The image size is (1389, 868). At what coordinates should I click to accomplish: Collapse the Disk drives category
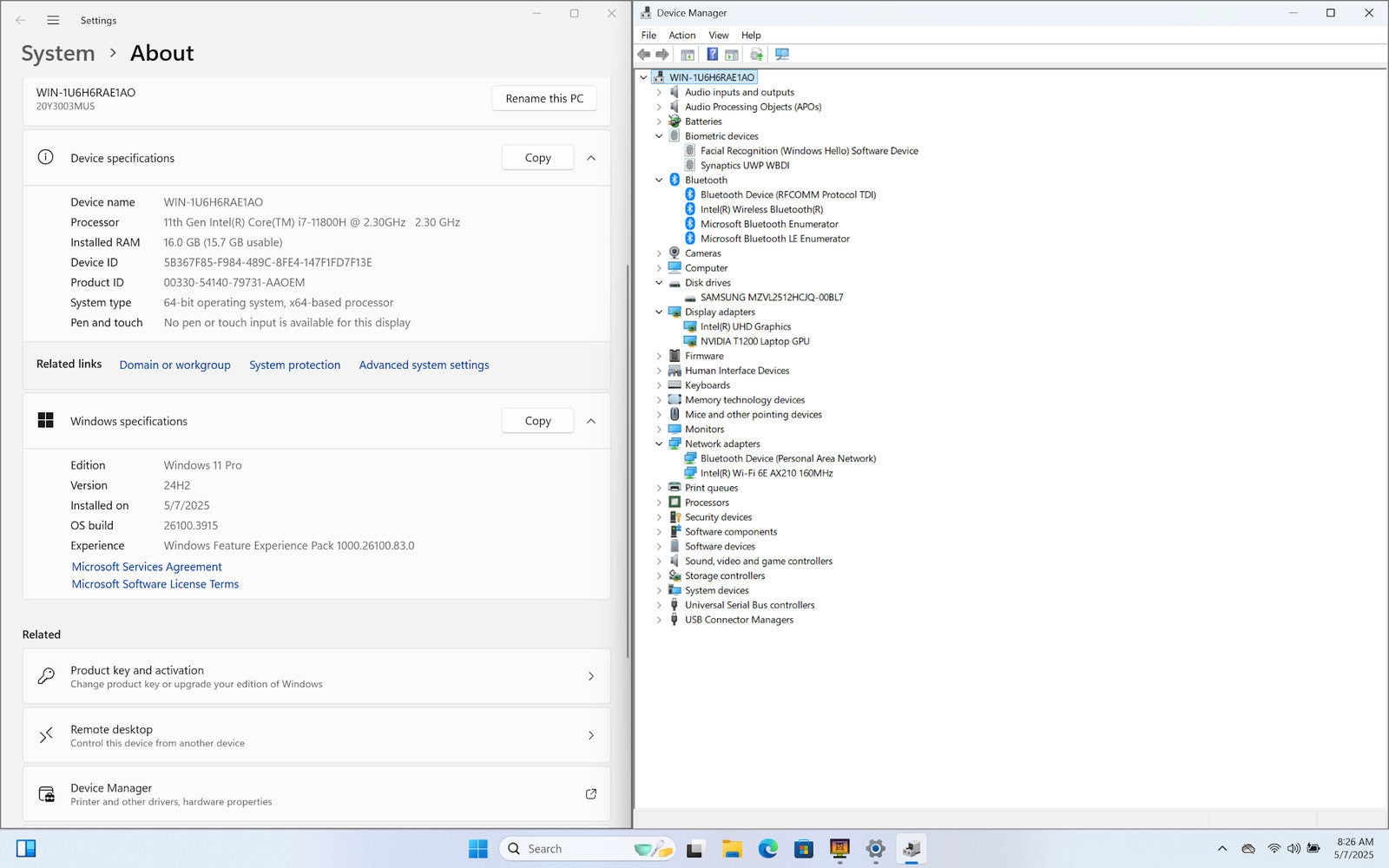point(659,283)
